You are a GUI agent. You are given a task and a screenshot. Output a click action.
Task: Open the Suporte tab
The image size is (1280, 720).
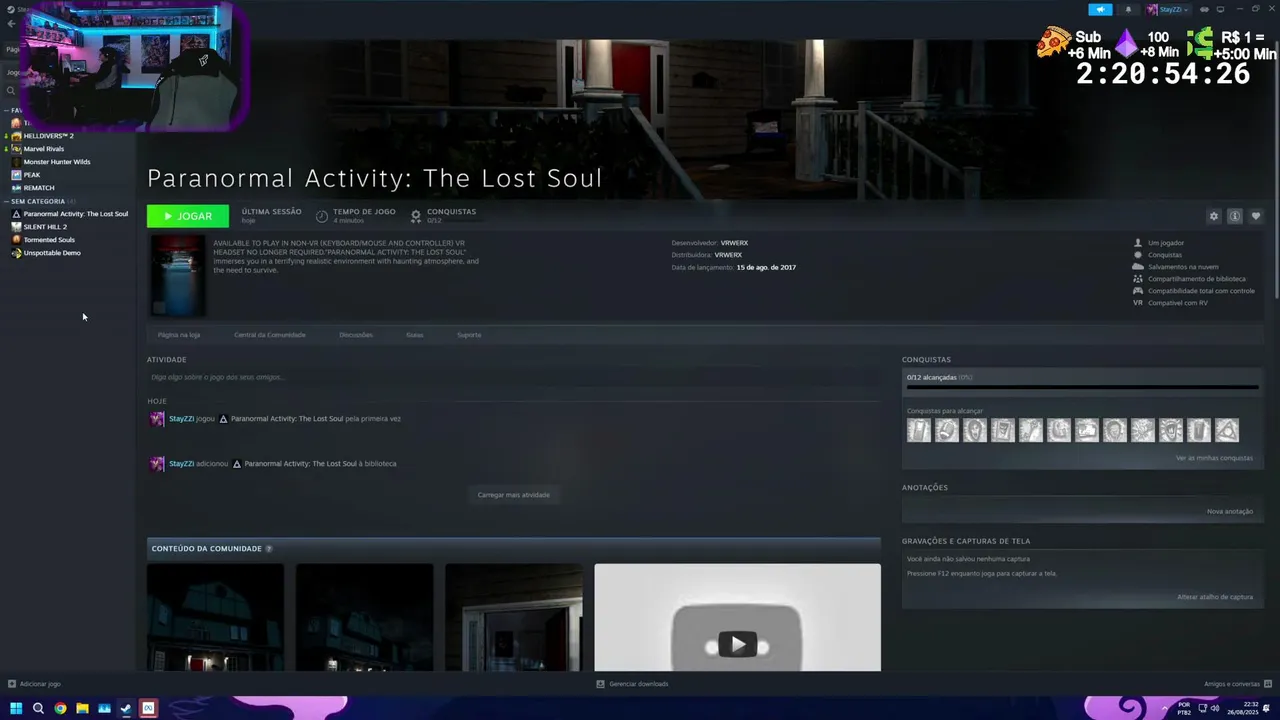(x=469, y=335)
